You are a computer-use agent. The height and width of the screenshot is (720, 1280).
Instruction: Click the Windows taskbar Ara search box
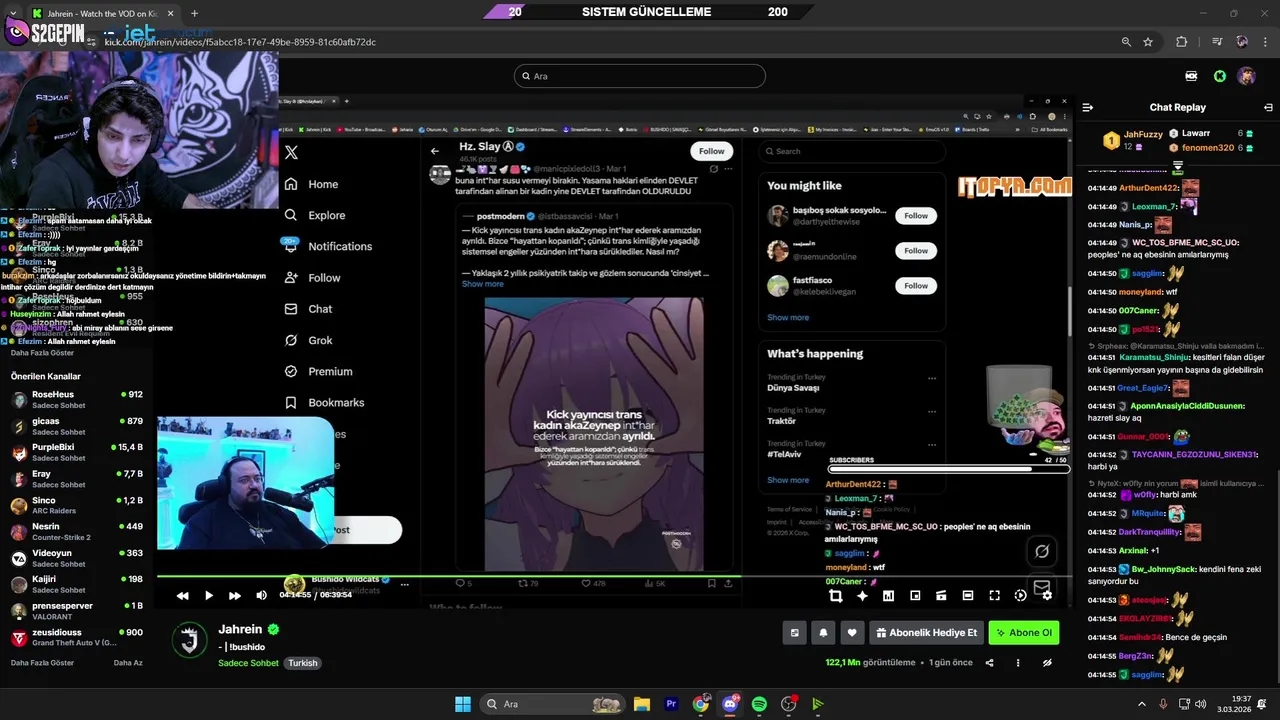[551, 704]
